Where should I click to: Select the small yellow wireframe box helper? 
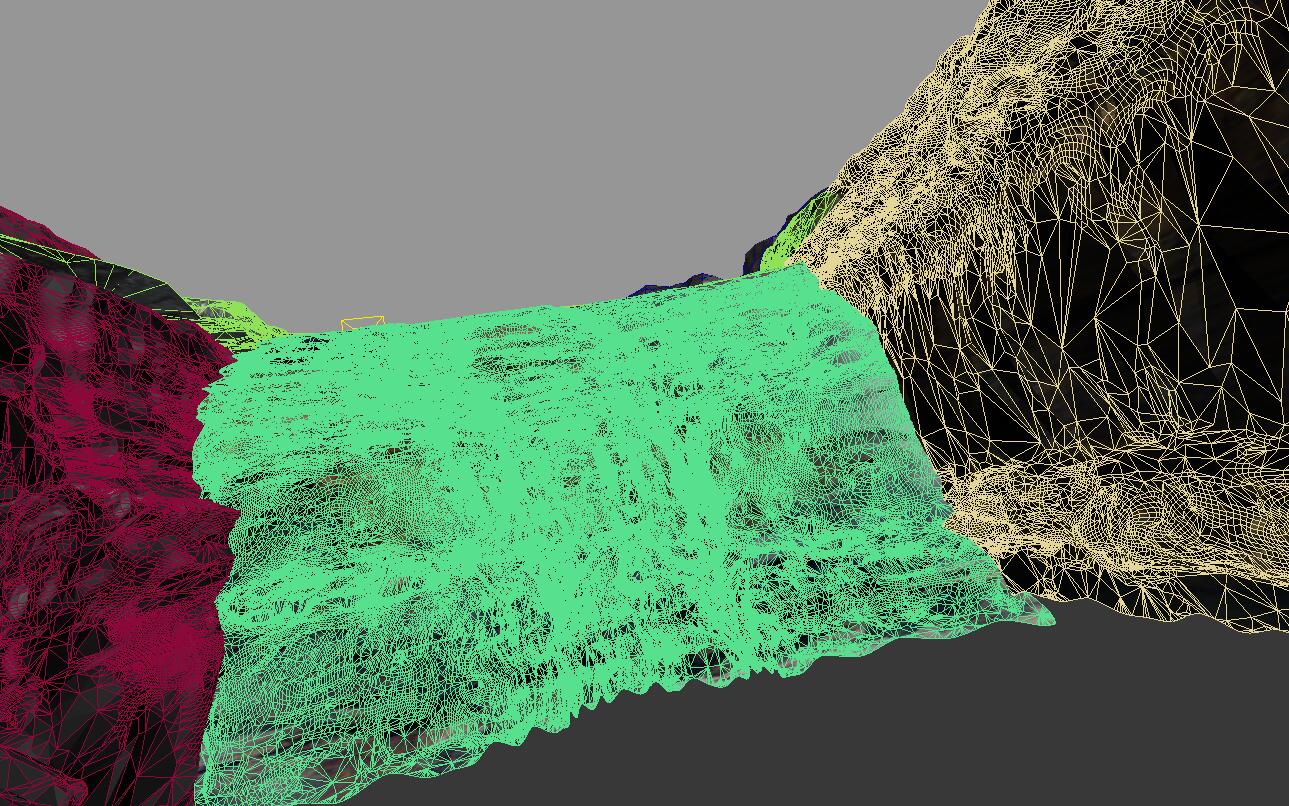click(x=362, y=323)
